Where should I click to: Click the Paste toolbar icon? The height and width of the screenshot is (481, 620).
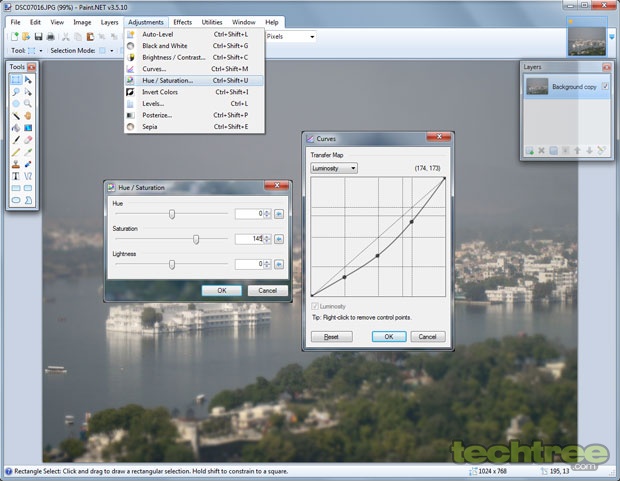(90, 37)
